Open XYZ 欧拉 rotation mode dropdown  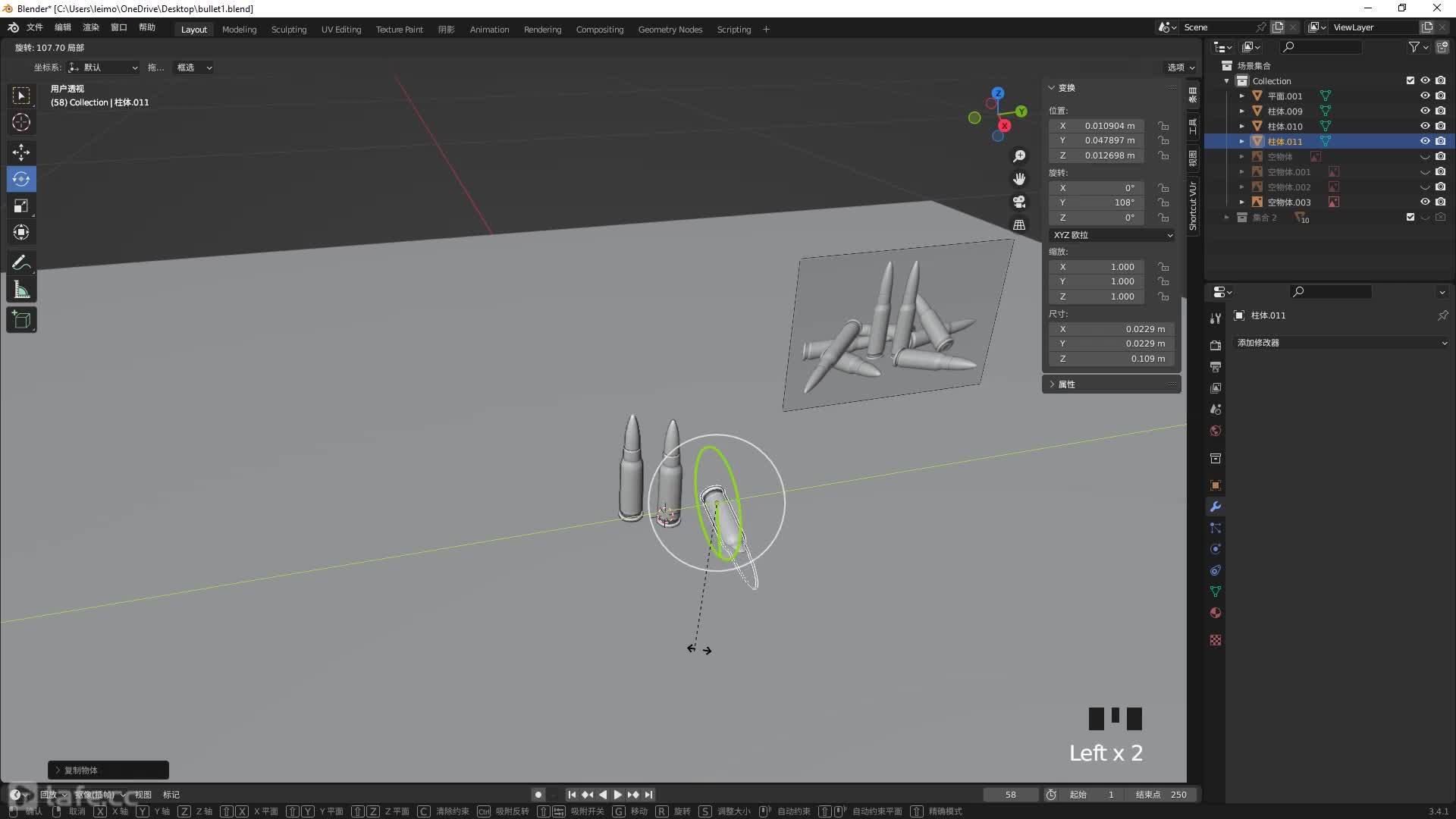1112,235
